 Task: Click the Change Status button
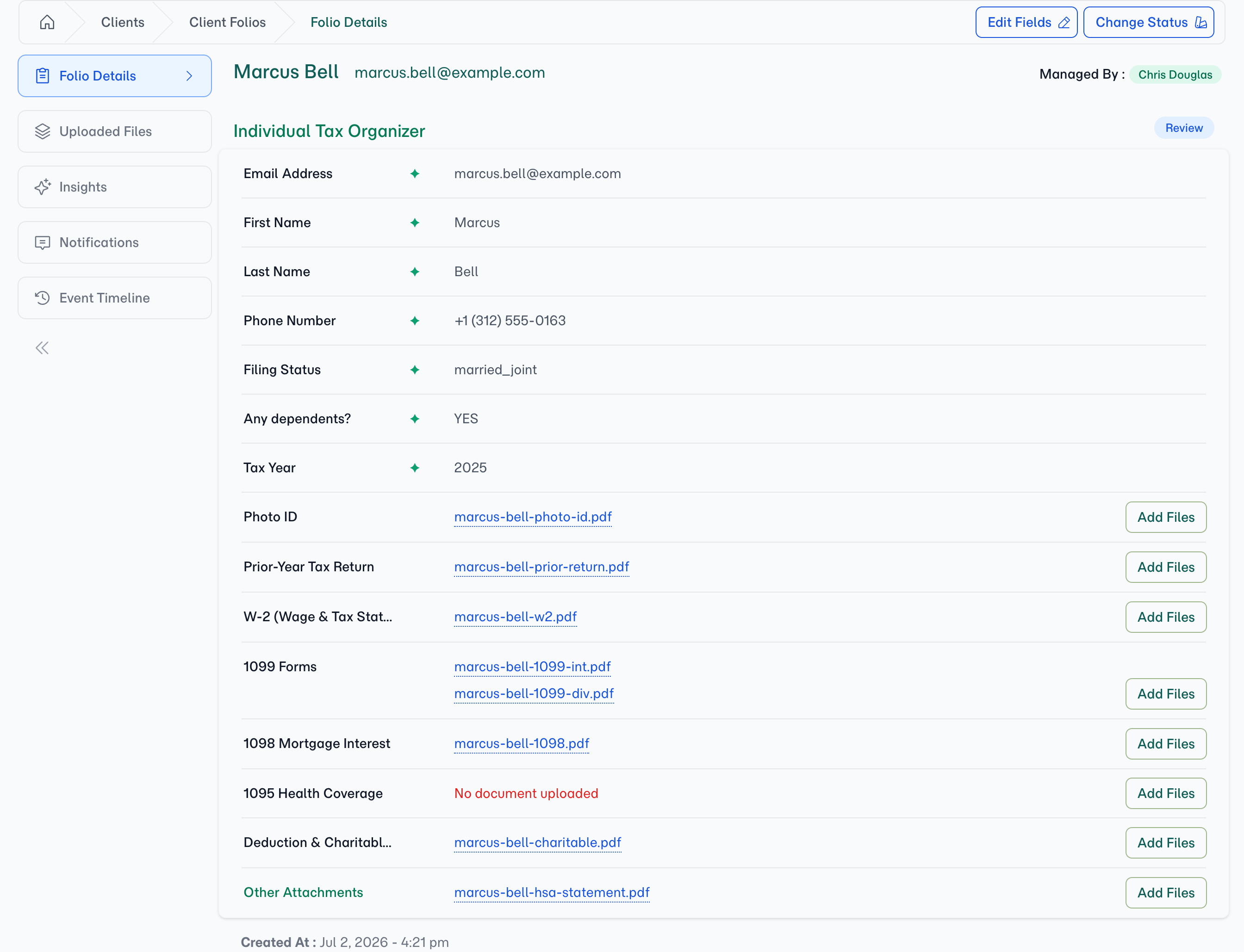(1148, 22)
